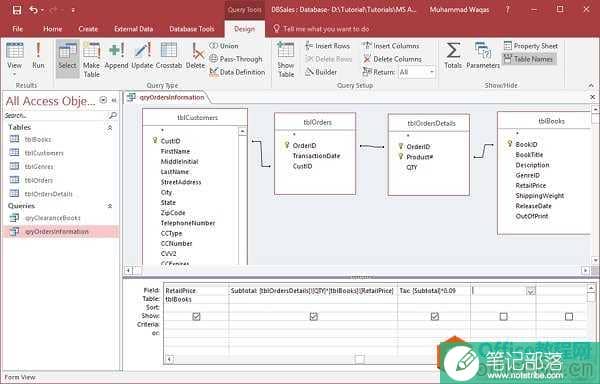
Task: Choose the Make Table query type
Action: 91,60
